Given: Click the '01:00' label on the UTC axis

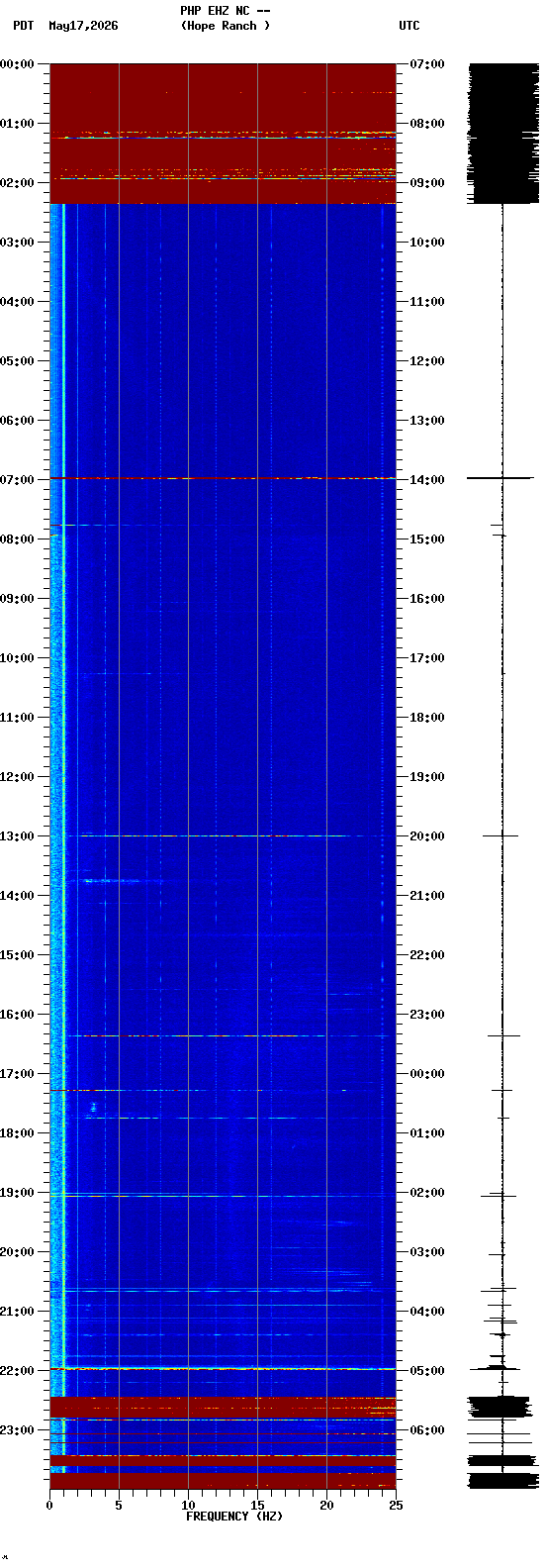Looking at the screenshot, I should click(x=427, y=1133).
